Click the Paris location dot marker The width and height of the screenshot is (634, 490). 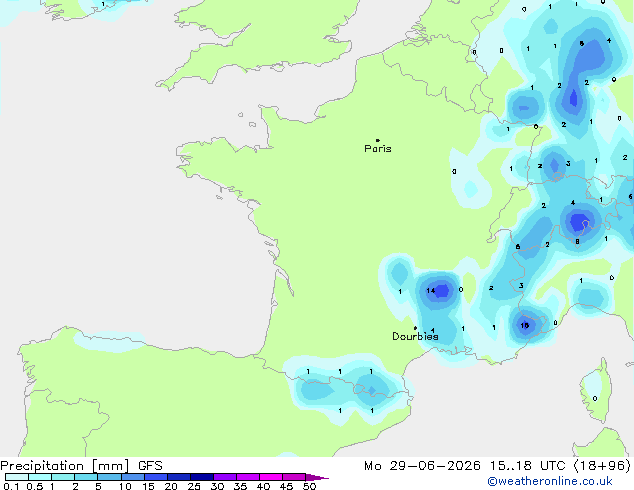pyautogui.click(x=378, y=140)
